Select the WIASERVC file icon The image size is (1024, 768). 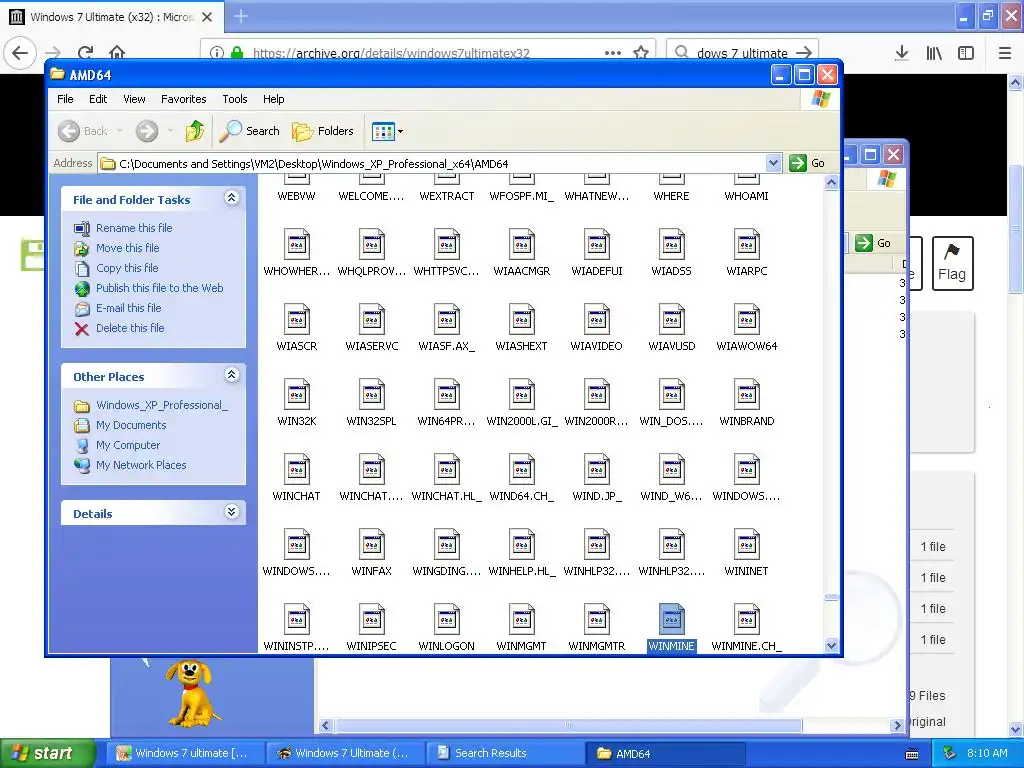[x=372, y=319]
